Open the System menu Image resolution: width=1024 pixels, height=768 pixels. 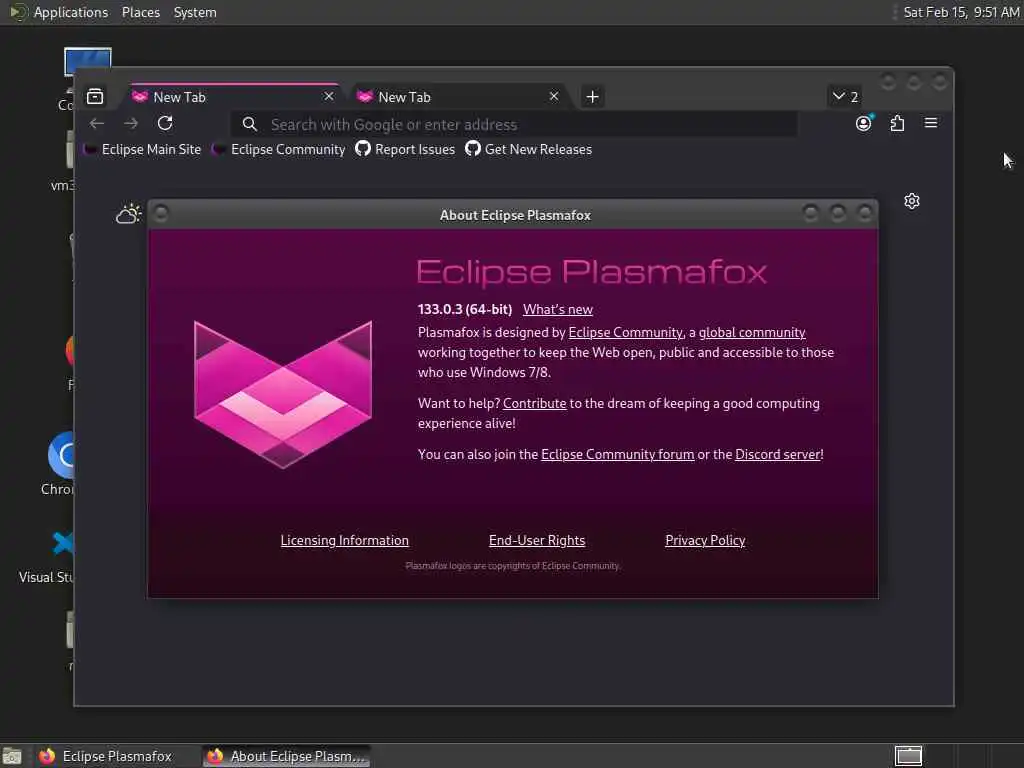195,12
